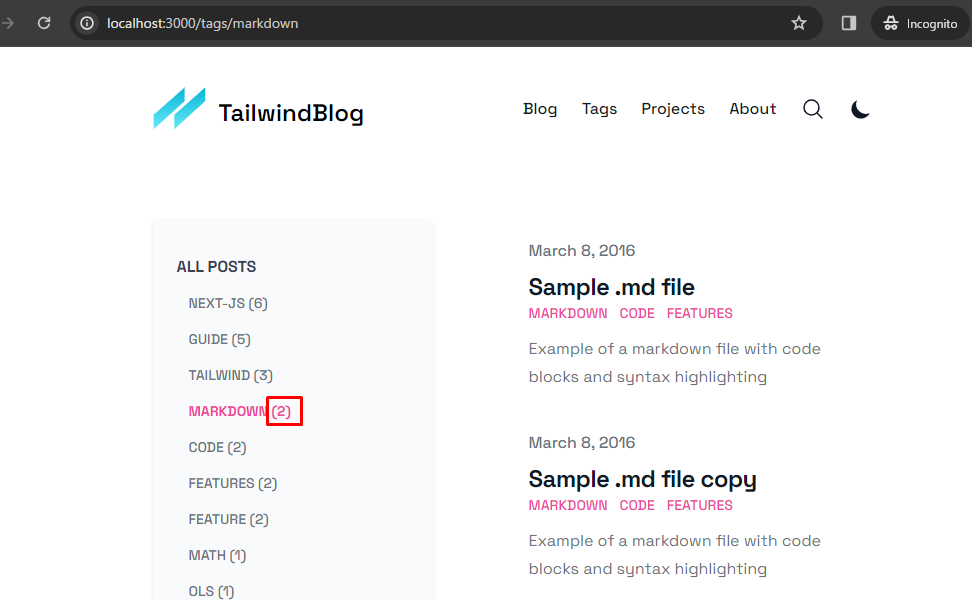Reload the page using the refresh icon
This screenshot has width=972, height=600.
(44, 23)
